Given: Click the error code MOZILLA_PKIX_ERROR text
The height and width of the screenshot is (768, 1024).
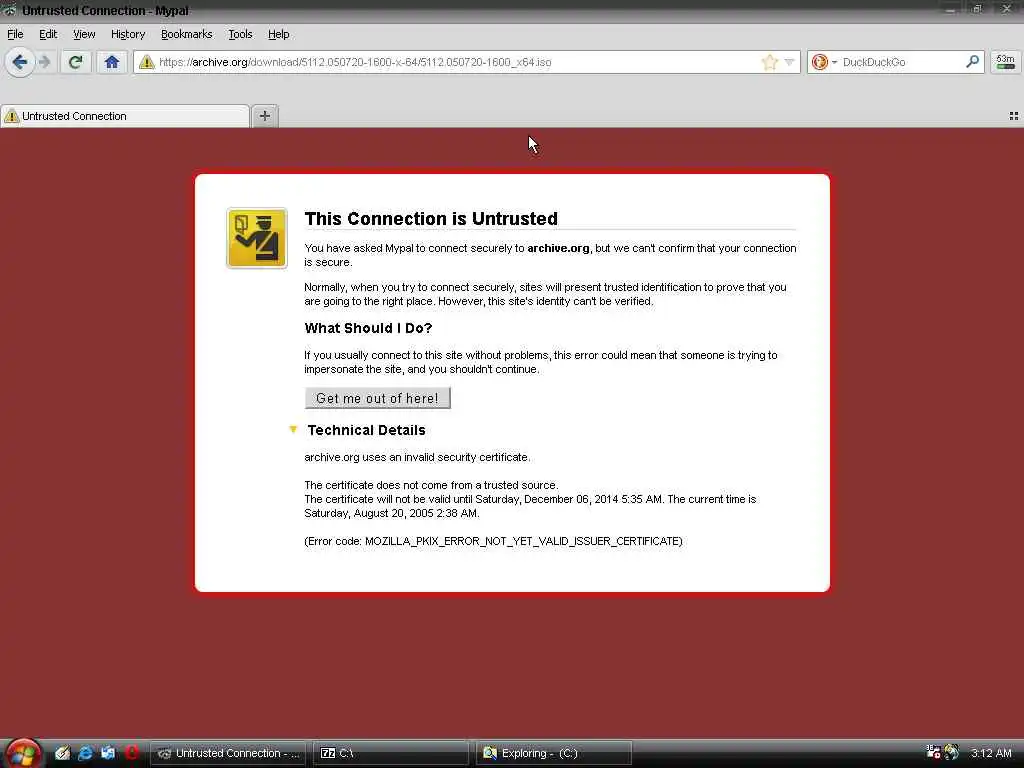Looking at the screenshot, I should tap(493, 541).
